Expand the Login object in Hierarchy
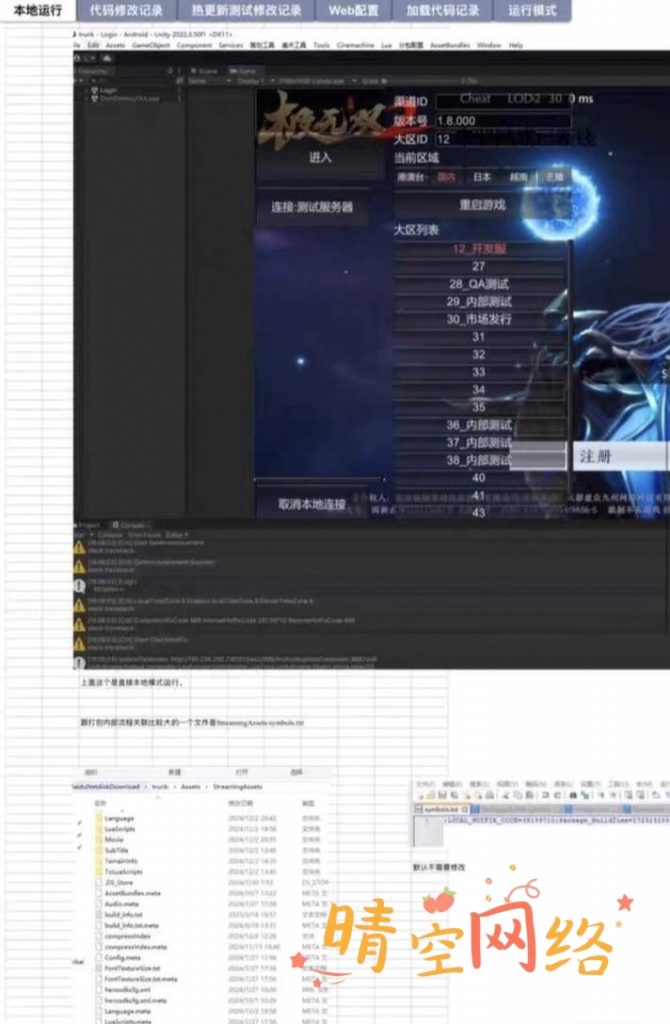670x1024 pixels. point(93,90)
